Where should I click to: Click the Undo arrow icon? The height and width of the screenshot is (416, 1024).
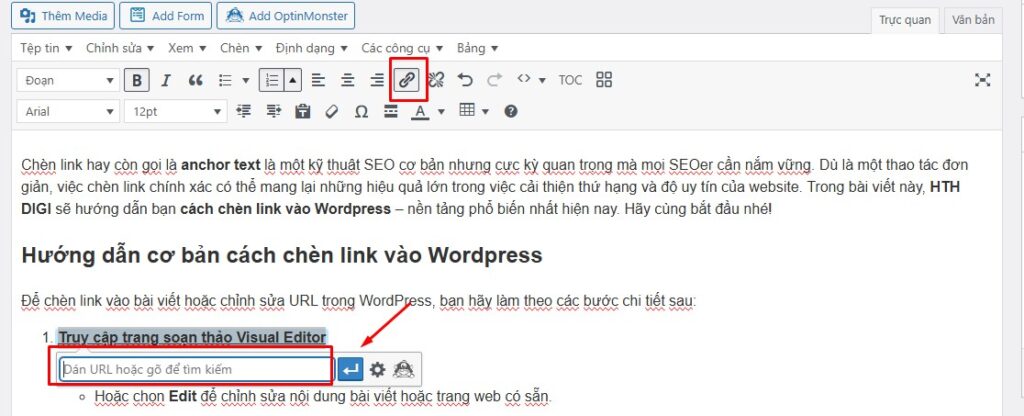coord(464,80)
